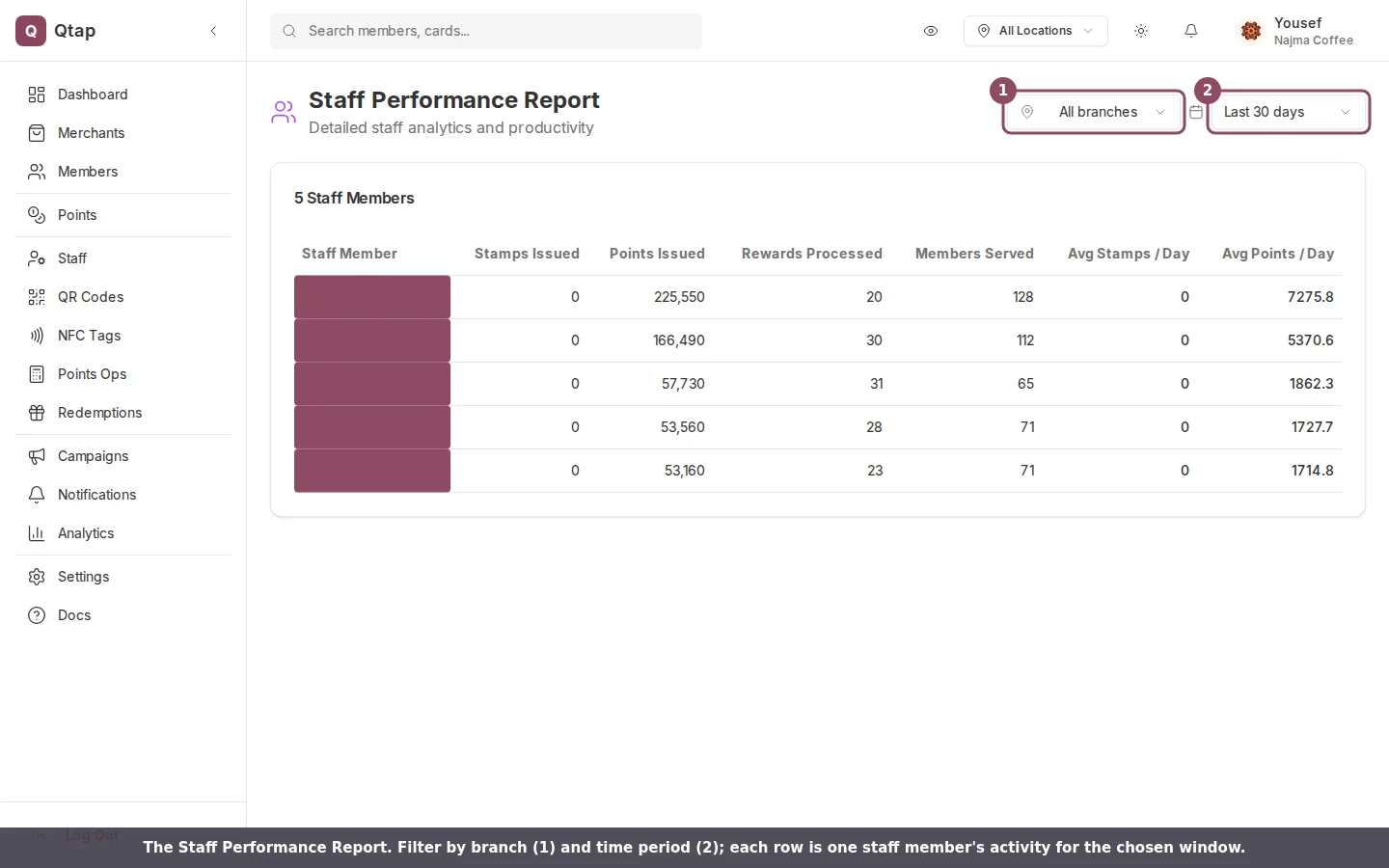Open the Merchants sidebar item
This screenshot has height=868, width=1389.
pos(123,133)
